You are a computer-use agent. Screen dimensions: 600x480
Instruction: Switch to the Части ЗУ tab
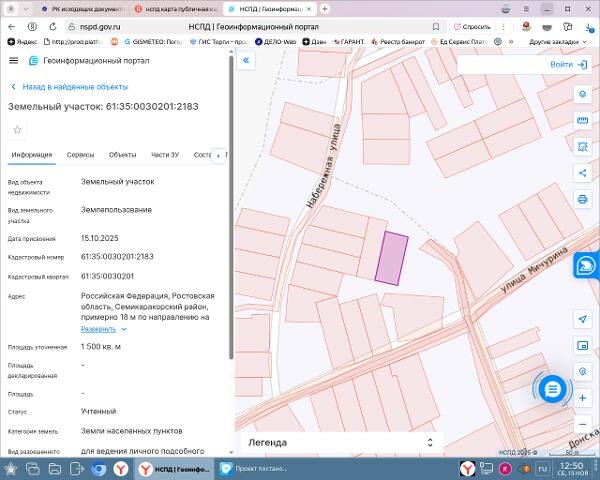click(x=165, y=155)
